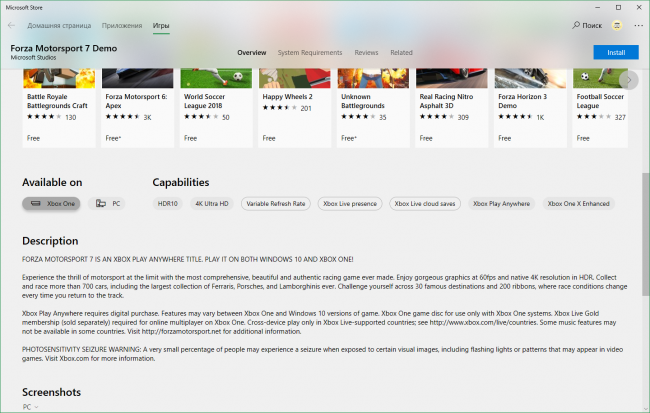Switch to System Requirements section

pyautogui.click(x=310, y=53)
